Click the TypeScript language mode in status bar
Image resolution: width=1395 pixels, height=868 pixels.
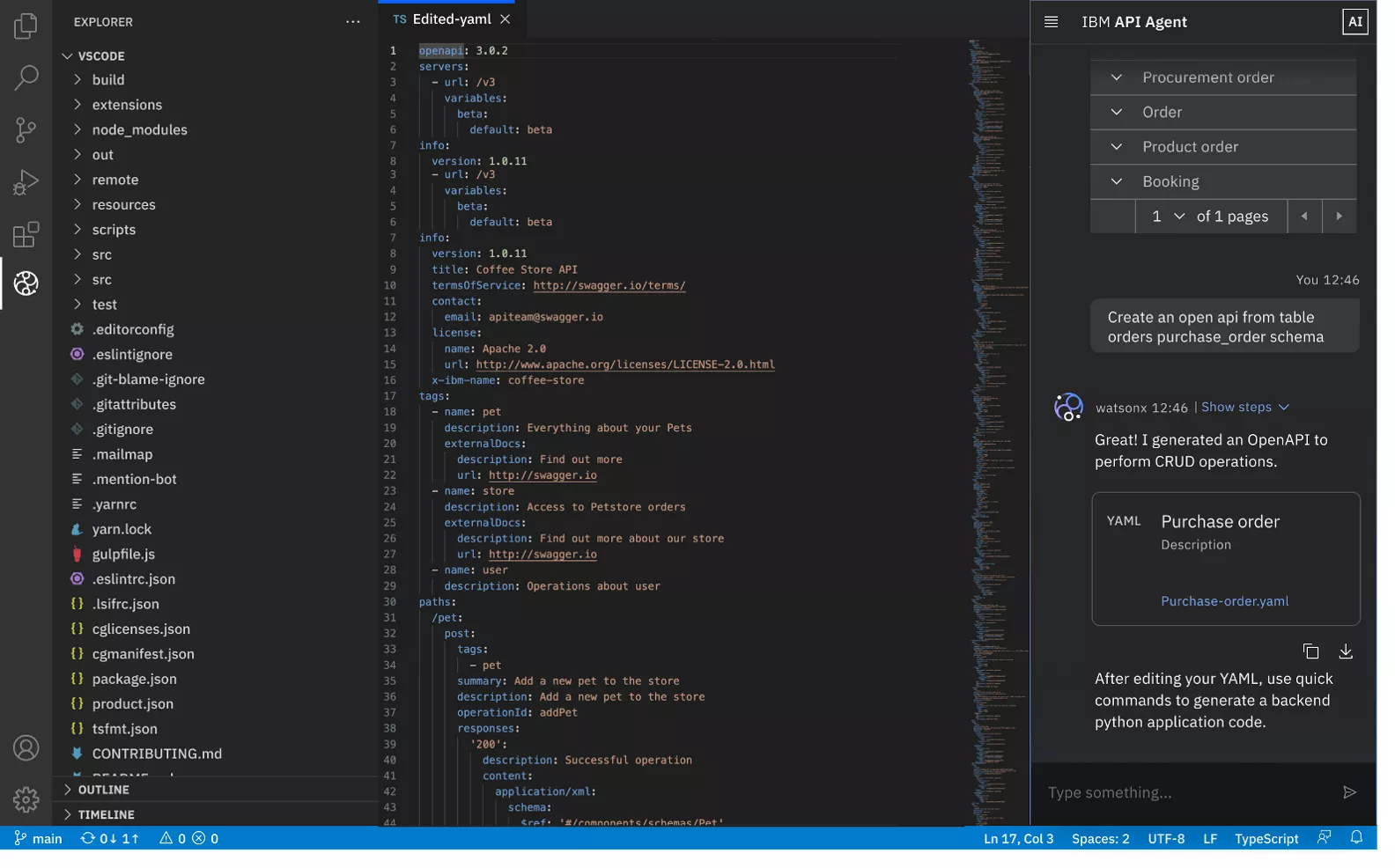1266,839
